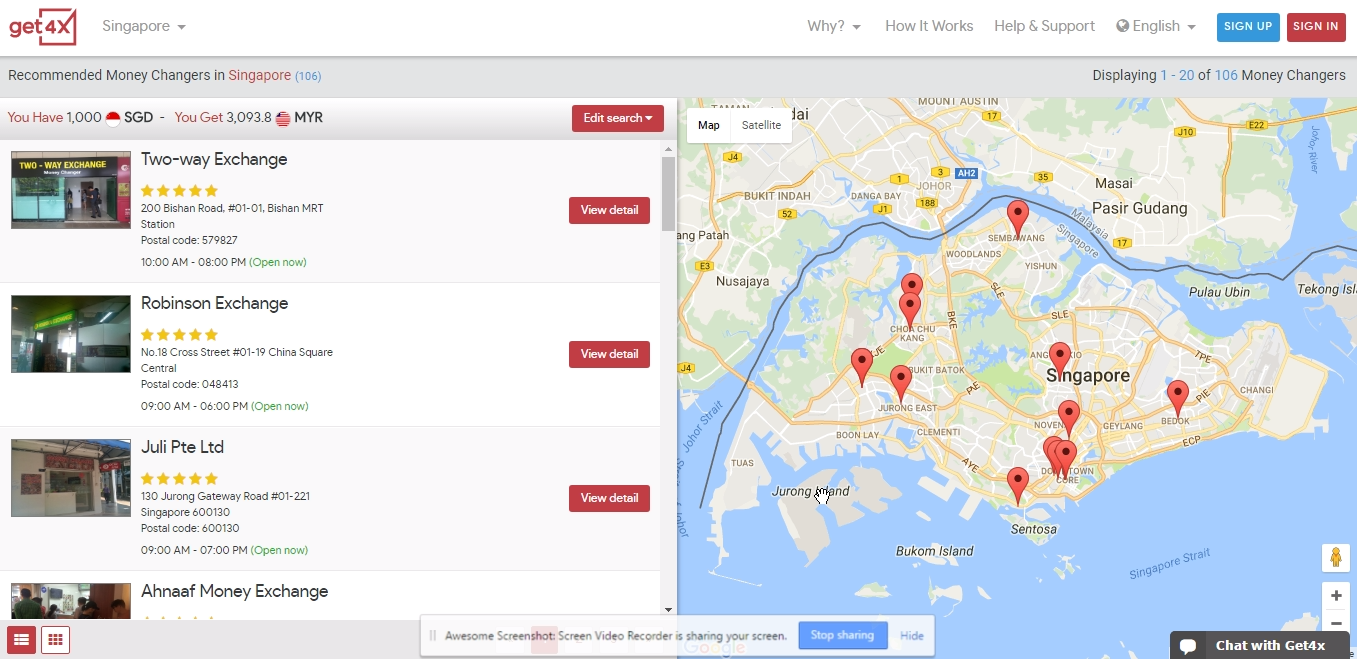Click "Displaying 1 - 20 of 106 Money Changers"

point(1219,76)
